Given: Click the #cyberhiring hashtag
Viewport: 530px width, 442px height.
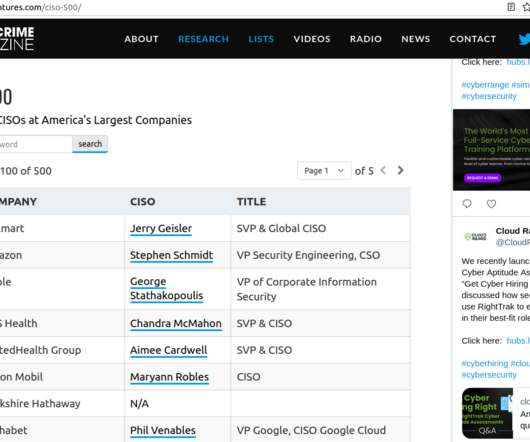Looking at the screenshot, I should click(484, 363).
